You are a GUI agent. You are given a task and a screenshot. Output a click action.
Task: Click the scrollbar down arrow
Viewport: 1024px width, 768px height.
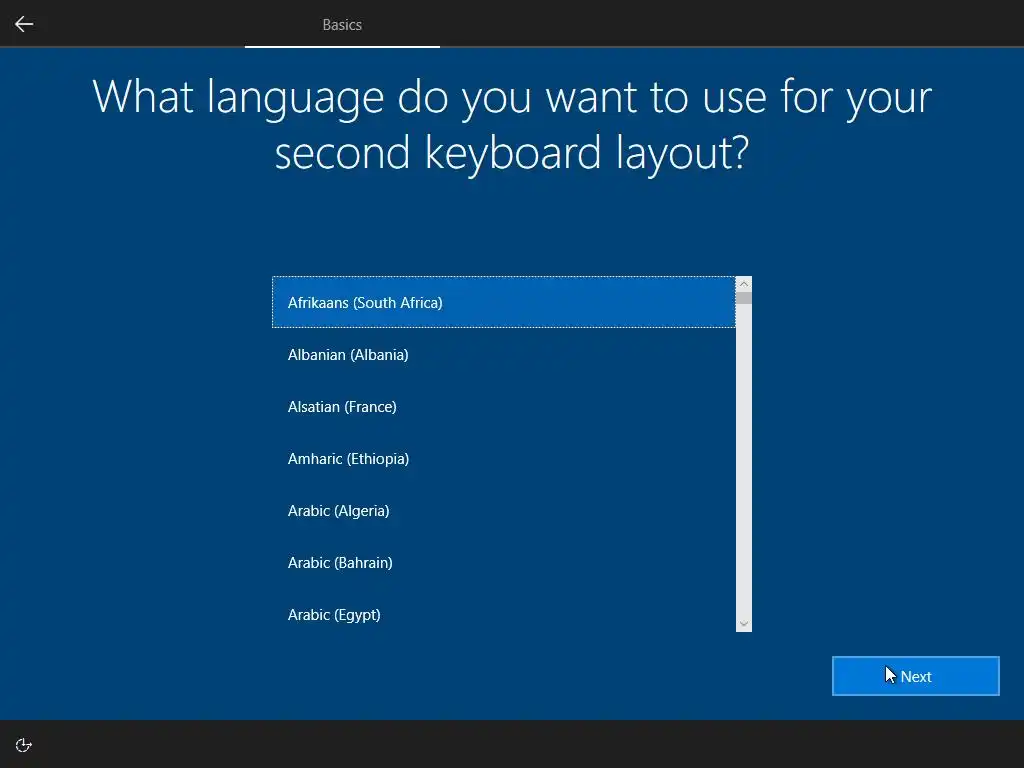click(743, 624)
